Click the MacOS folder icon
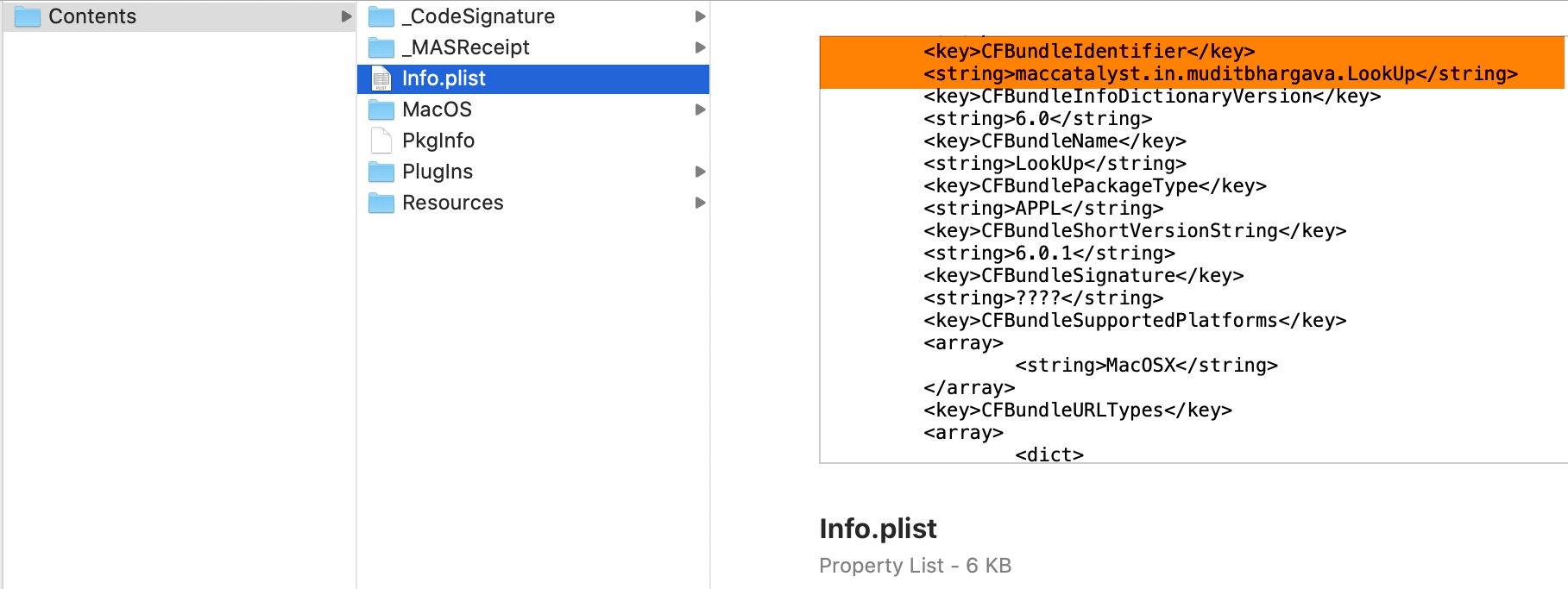This screenshot has width=1568, height=589. pos(381,110)
